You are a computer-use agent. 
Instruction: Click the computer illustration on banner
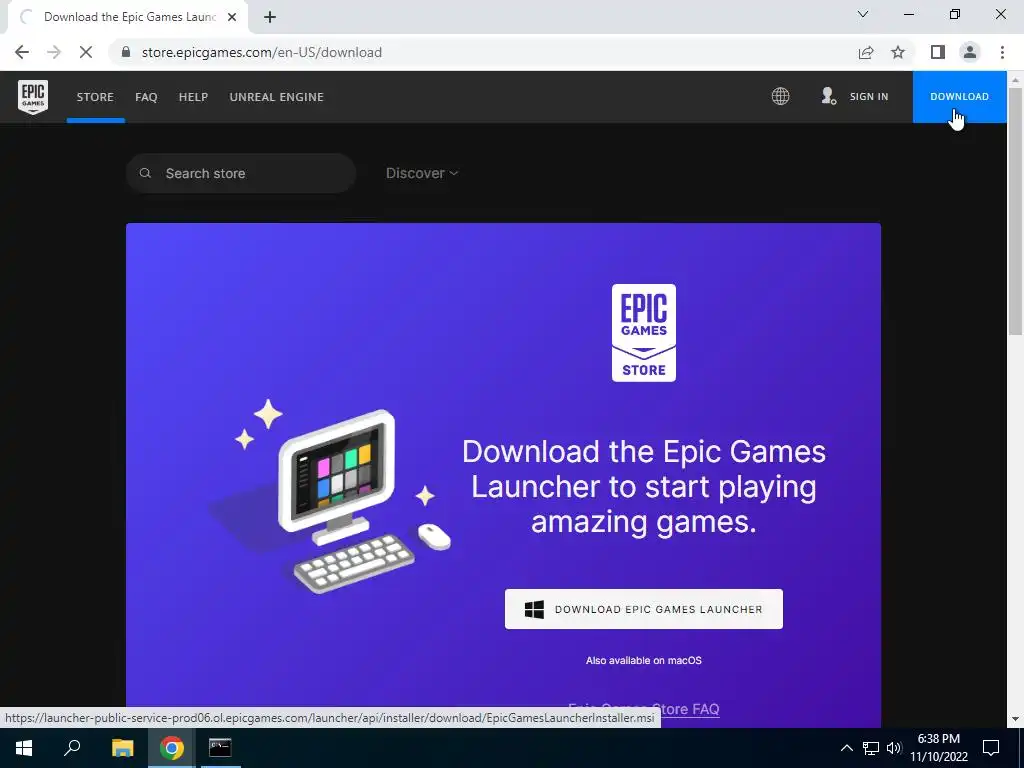coord(335,496)
